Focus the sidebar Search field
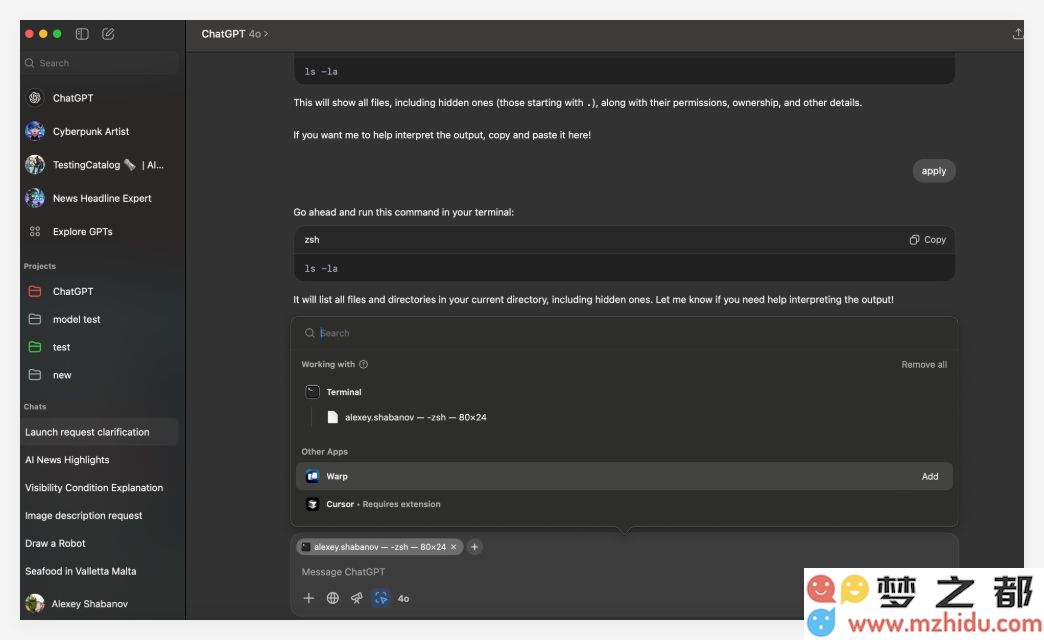Viewport: 1044px width, 640px height. tap(101, 63)
